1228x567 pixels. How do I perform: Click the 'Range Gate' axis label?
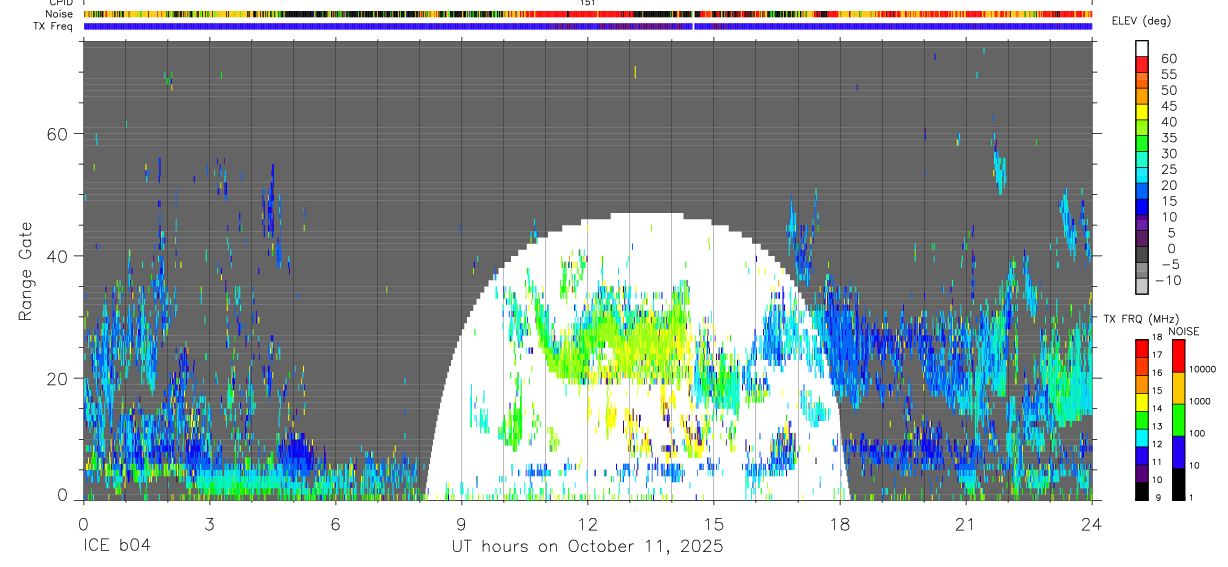(27, 271)
